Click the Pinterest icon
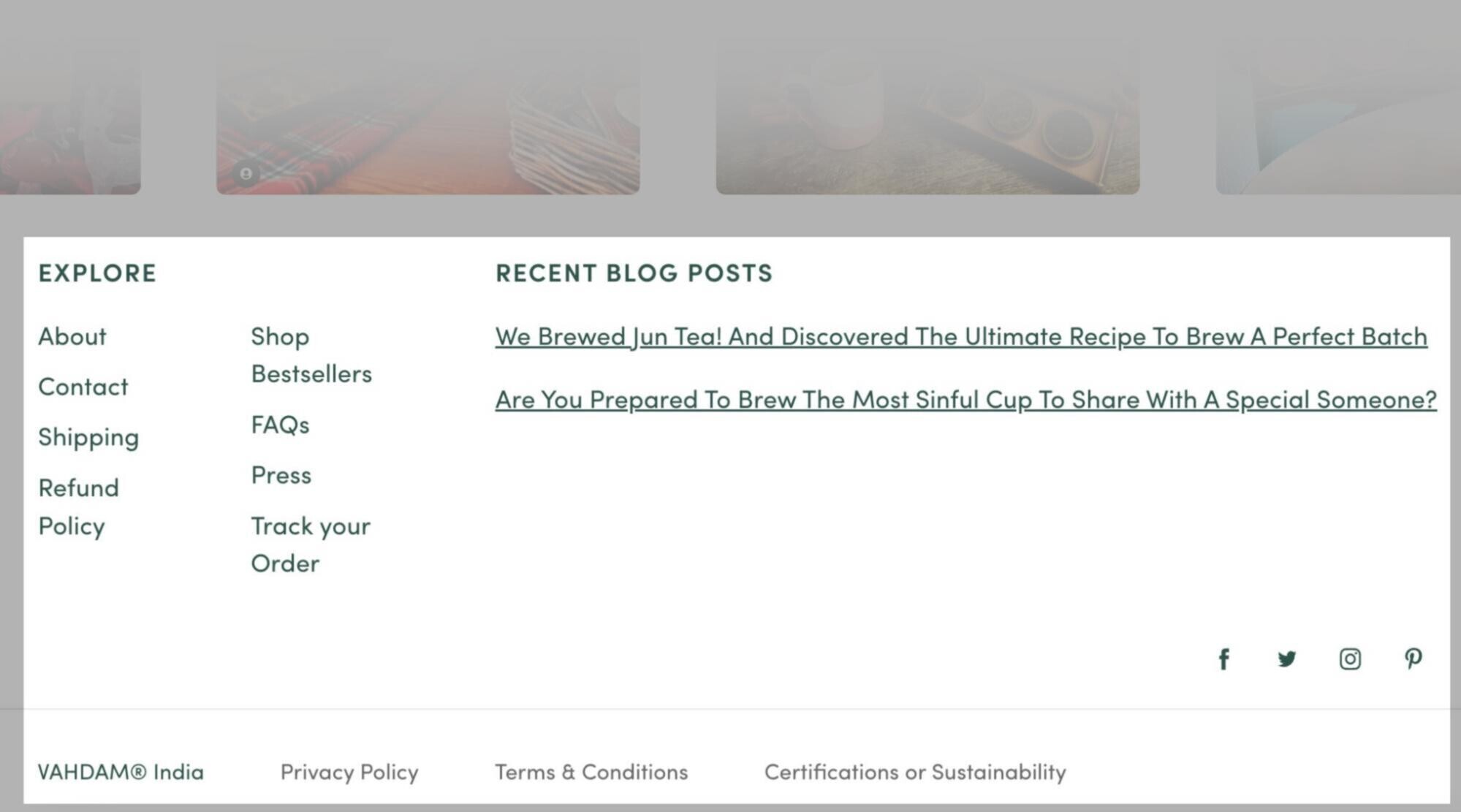This screenshot has height=812, width=1461. pyautogui.click(x=1413, y=658)
